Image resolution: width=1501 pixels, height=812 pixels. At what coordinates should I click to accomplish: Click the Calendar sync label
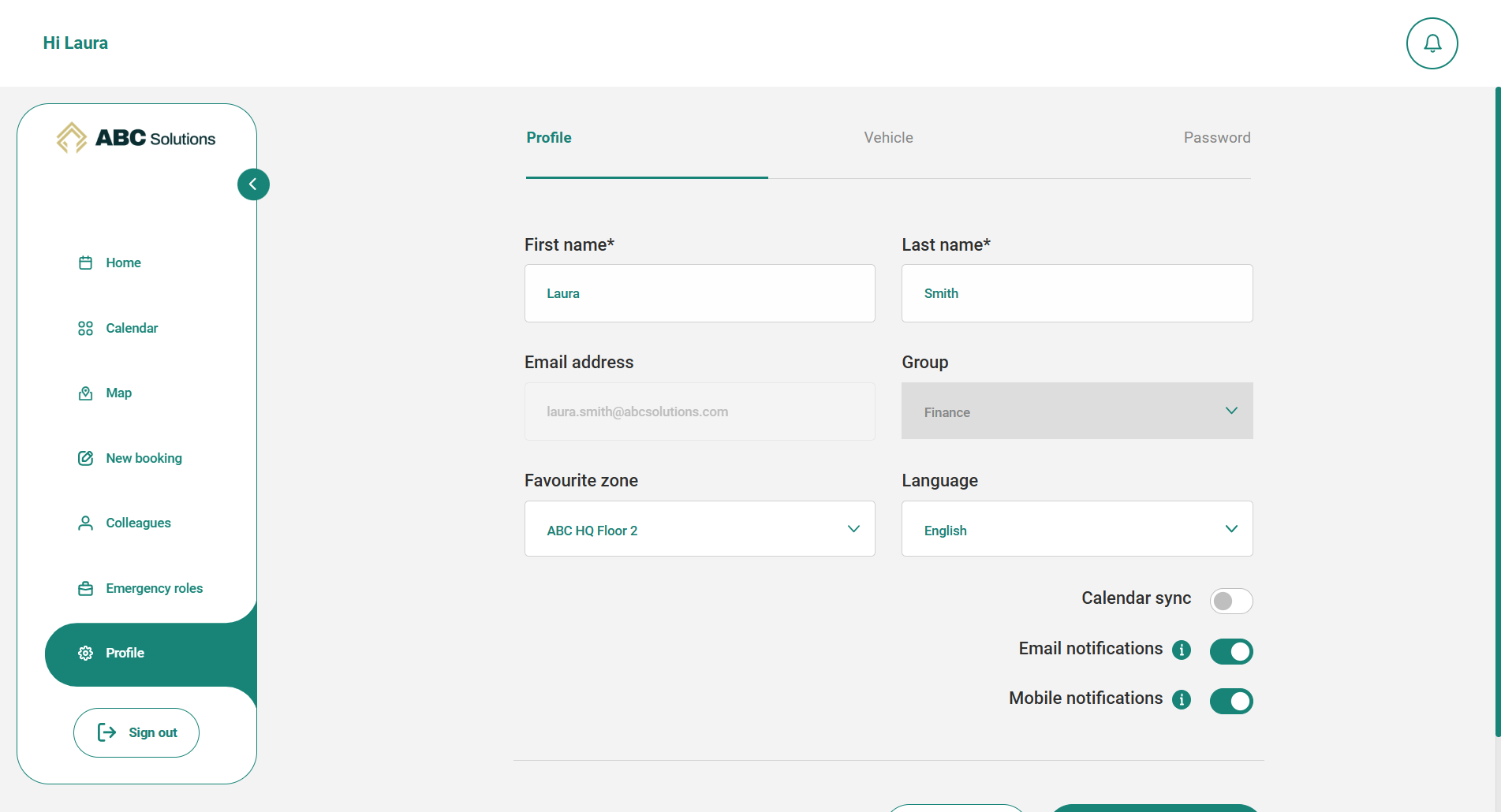coord(1136,598)
